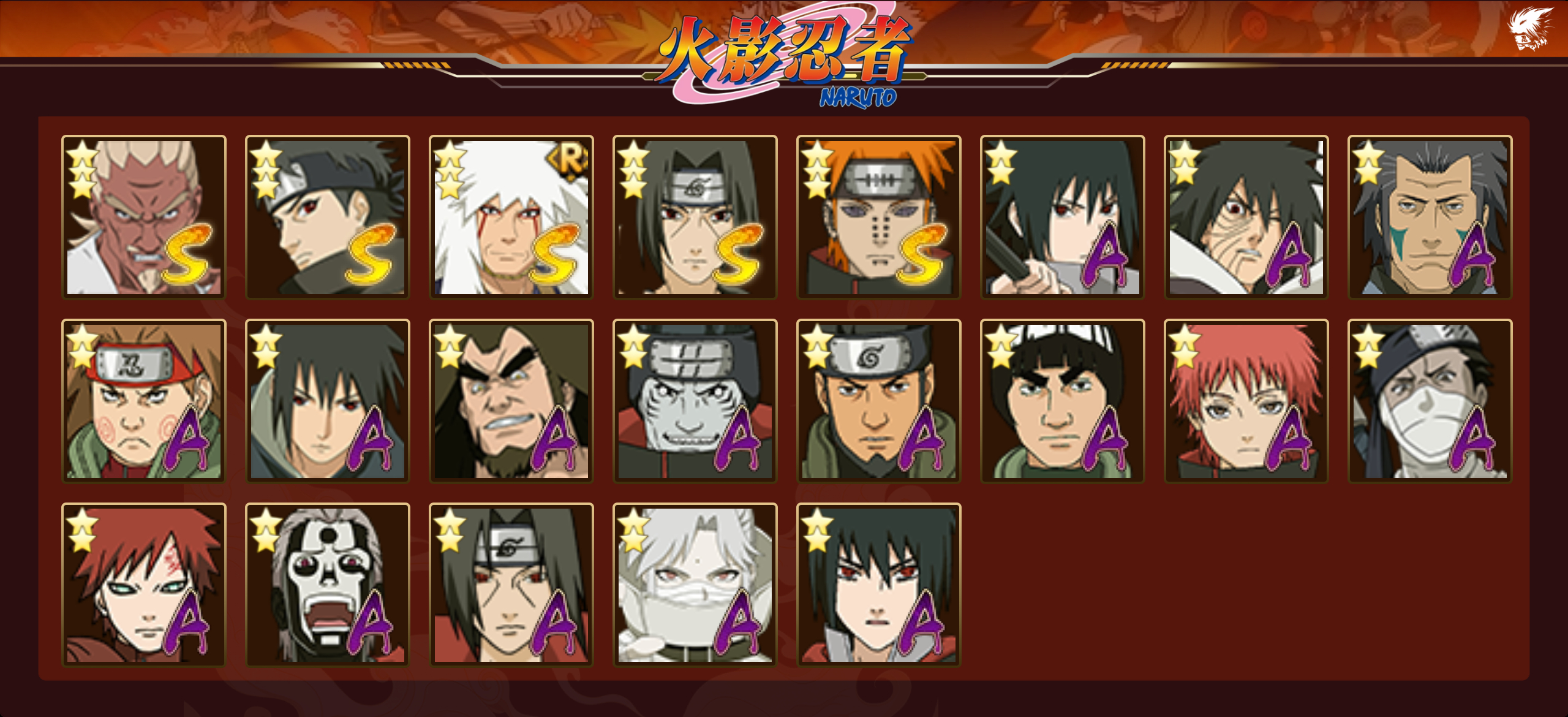This screenshot has height=717, width=1568.
Task: Choose grey-haired card with teal cheek marks
Action: pos(1430,218)
